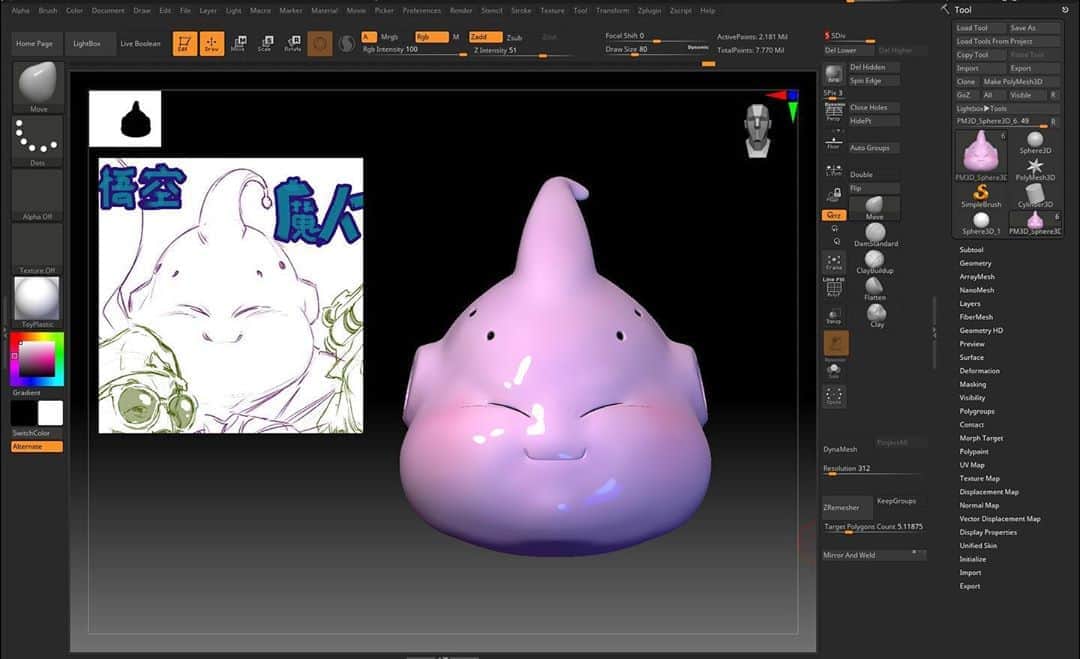The height and width of the screenshot is (659, 1080).
Task: Toggle the PolyF line fill icon
Action: point(833,287)
